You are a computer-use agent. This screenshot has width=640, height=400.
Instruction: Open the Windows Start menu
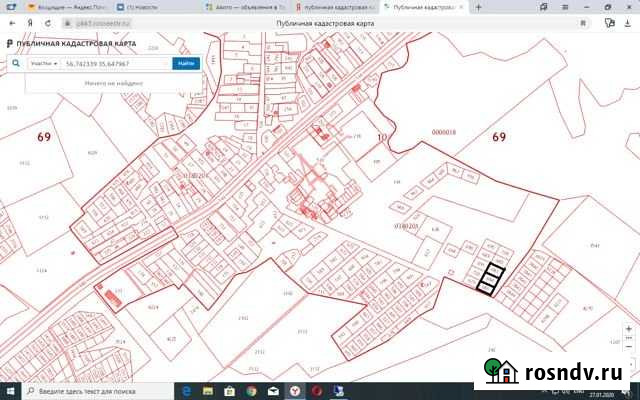coord(8,391)
